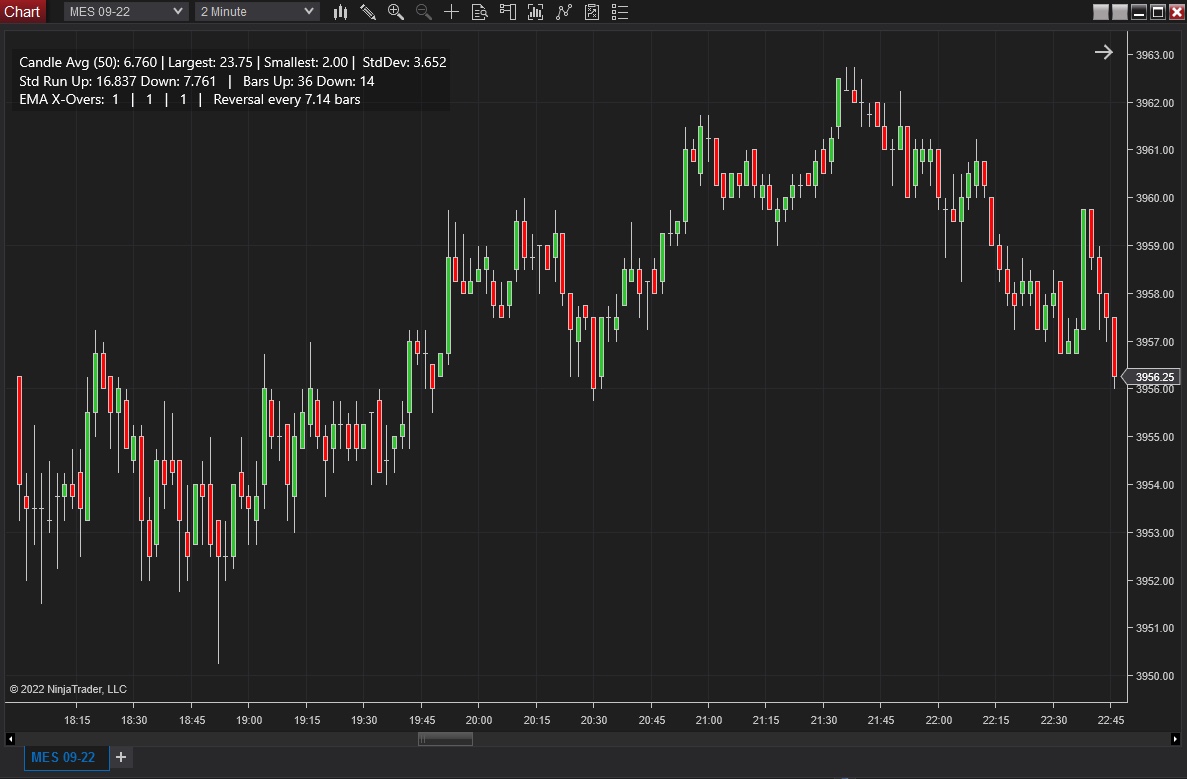Click the Largest: 23.75 text
Viewport: 1187px width, 779px height.
click(x=210, y=62)
